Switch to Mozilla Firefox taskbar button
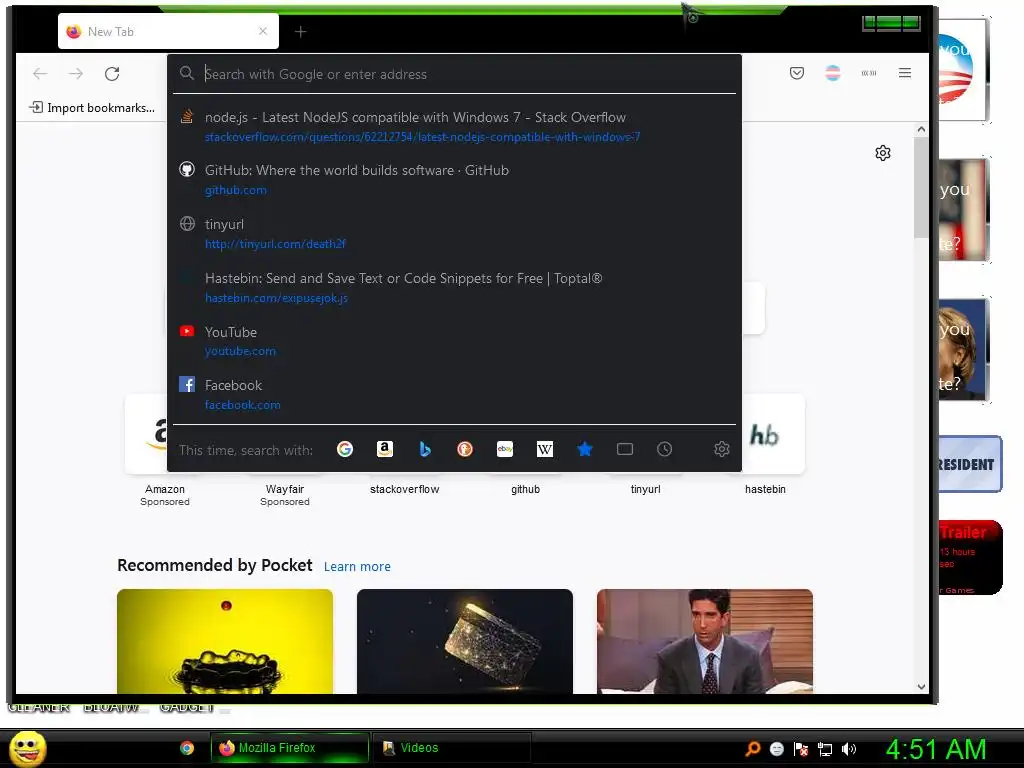 click(289, 748)
